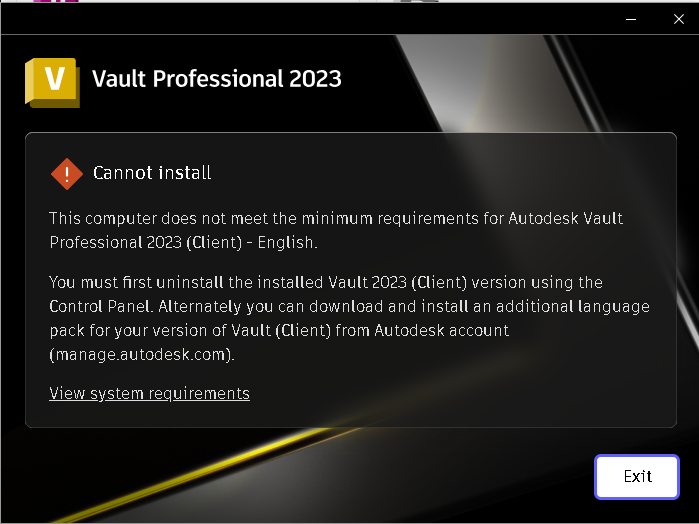Click the empty black title bar area

(312, 19)
